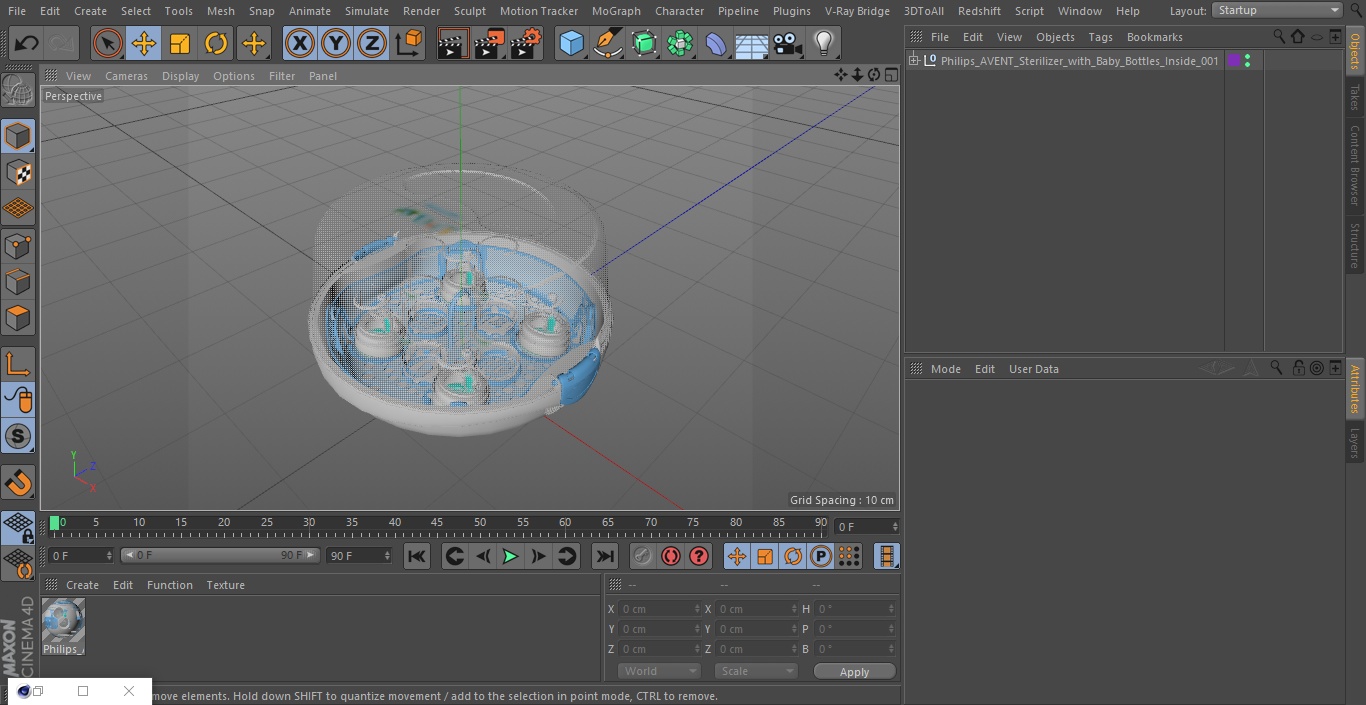Switch to Edges mode
The image size is (1366, 705).
(18, 281)
